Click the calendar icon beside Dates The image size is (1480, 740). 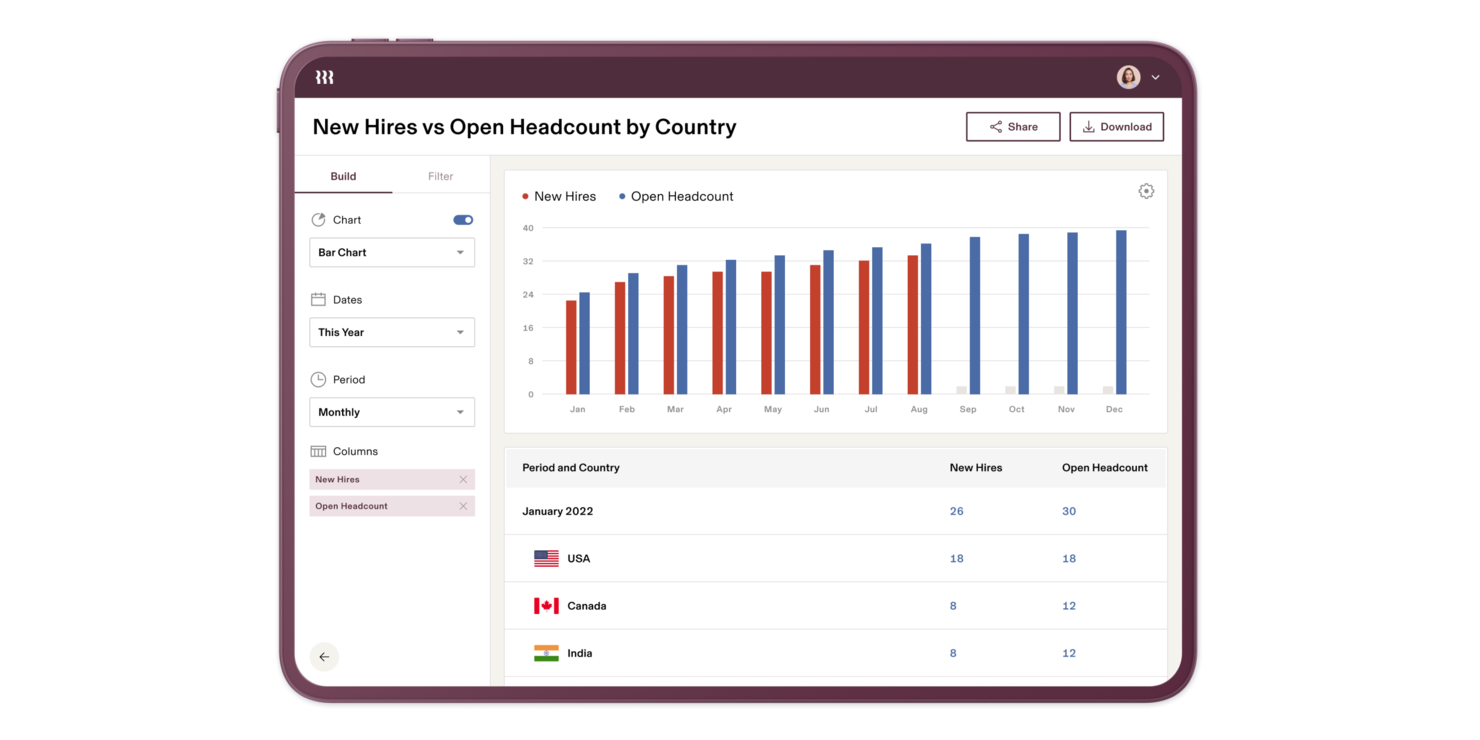(x=319, y=299)
